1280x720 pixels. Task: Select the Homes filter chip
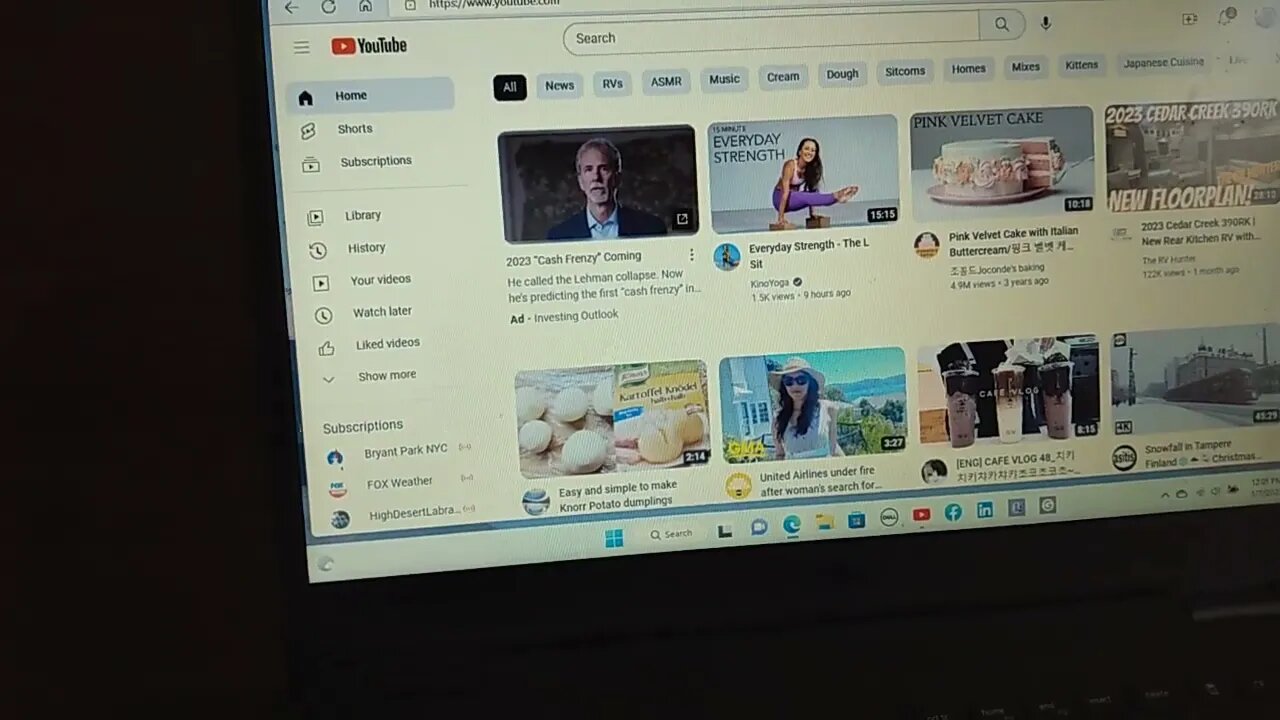968,69
